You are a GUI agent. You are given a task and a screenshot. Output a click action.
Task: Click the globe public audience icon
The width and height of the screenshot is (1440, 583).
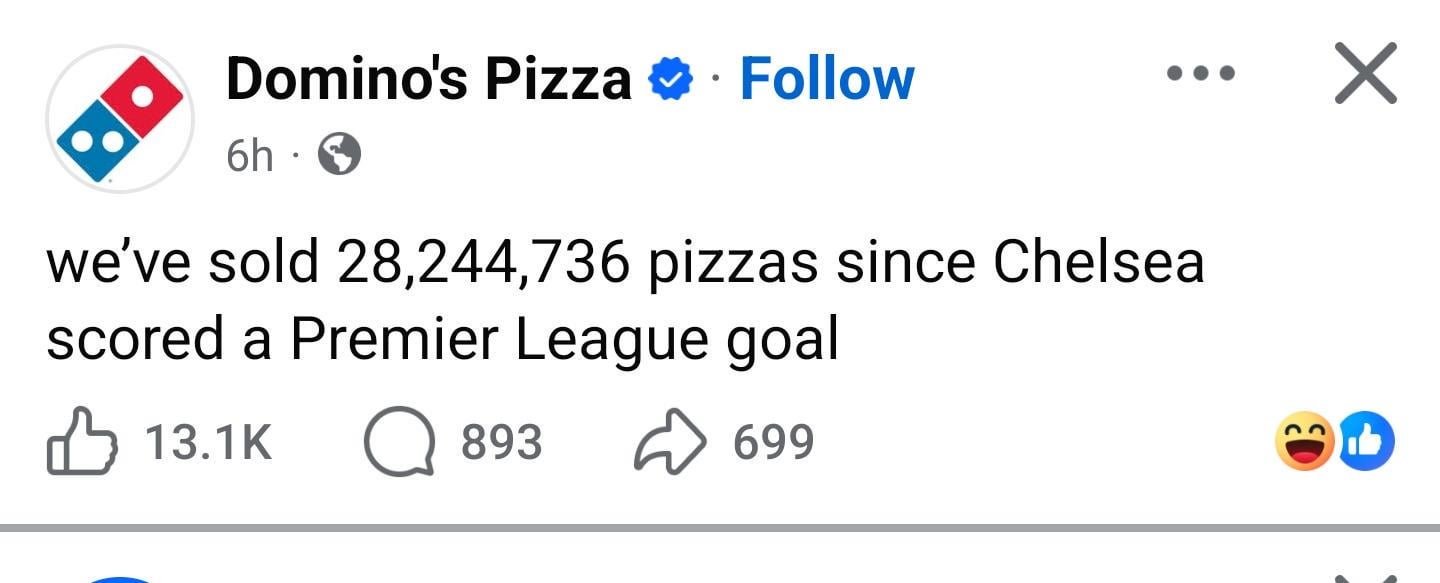click(x=339, y=155)
